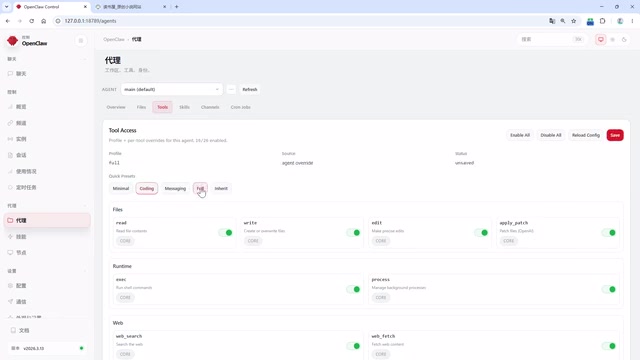Viewport: 640px width, 360px height.
Task: Click the 搜索 search field
Action: (x=551, y=40)
